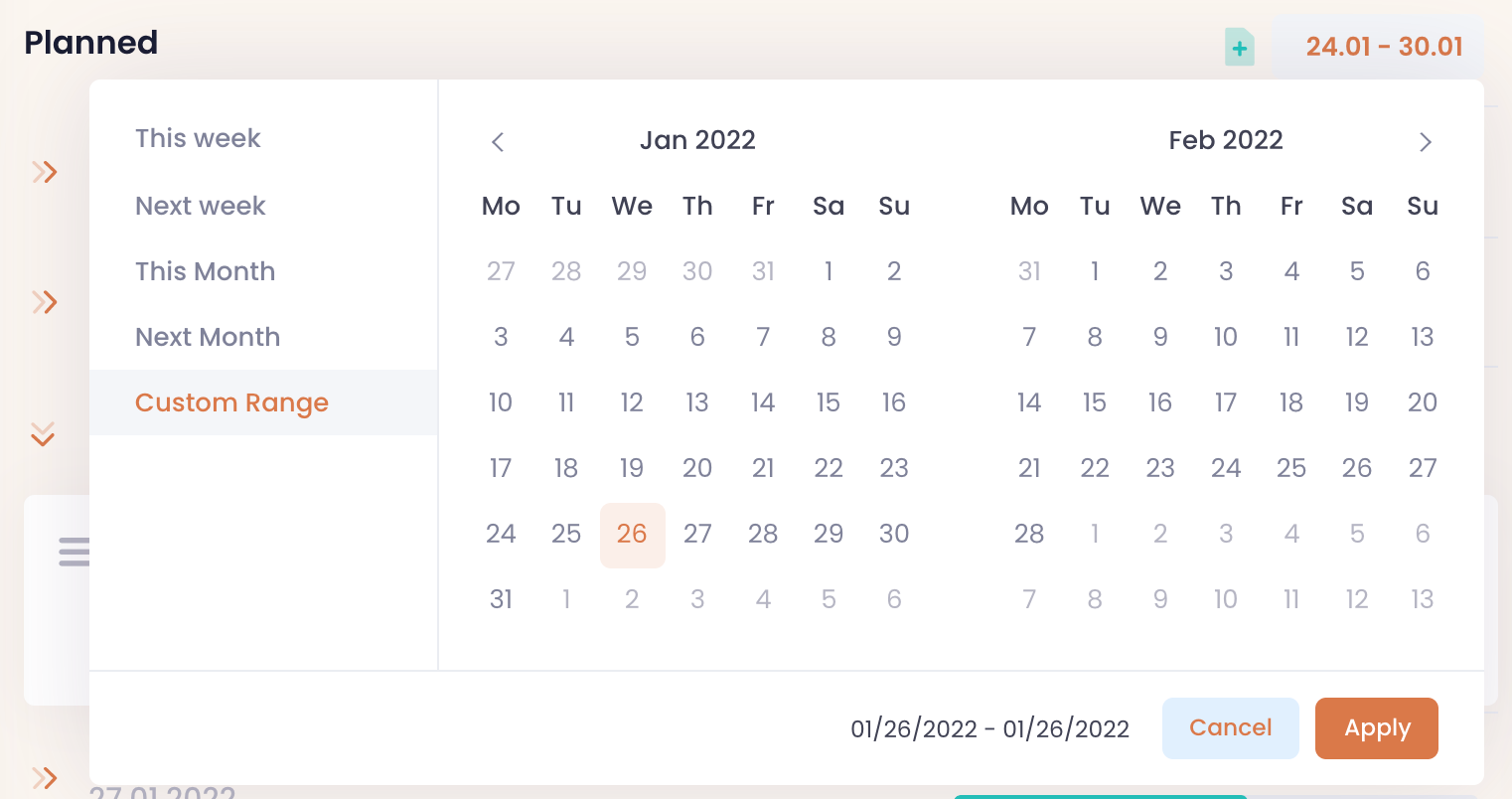Advance to next month with right arrow
1512x799 pixels.
1425,142
